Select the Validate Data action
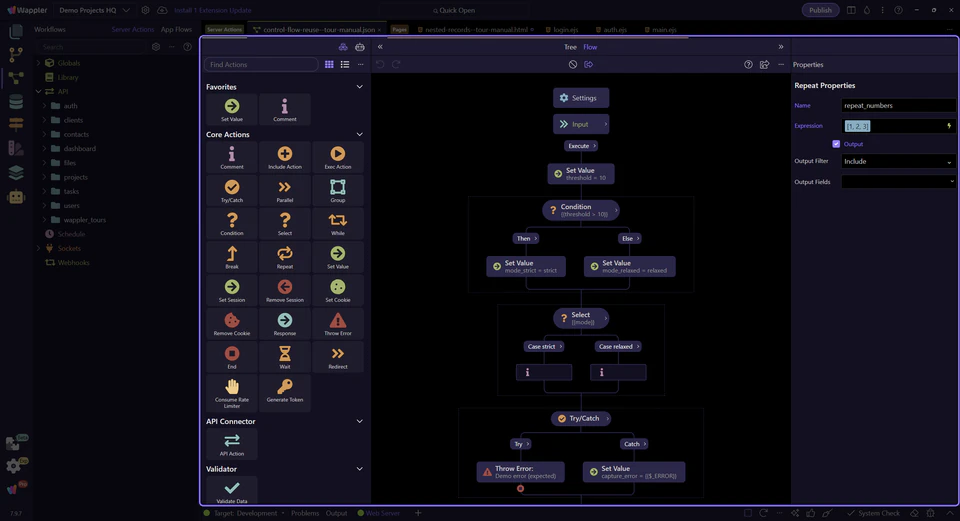Viewport: 960px width, 521px height. tap(232, 492)
